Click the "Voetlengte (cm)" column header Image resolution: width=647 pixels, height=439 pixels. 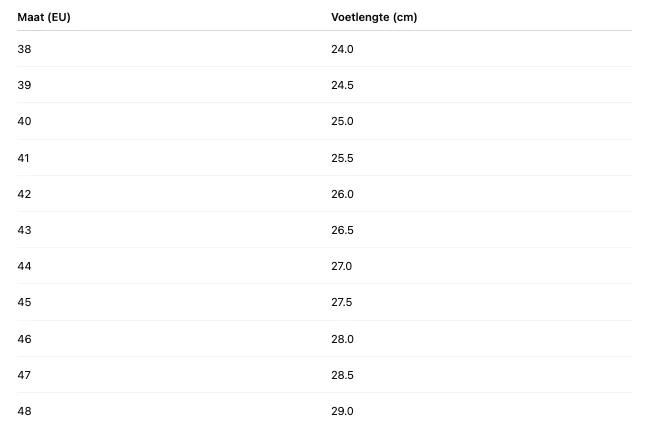pyautogui.click(x=374, y=18)
